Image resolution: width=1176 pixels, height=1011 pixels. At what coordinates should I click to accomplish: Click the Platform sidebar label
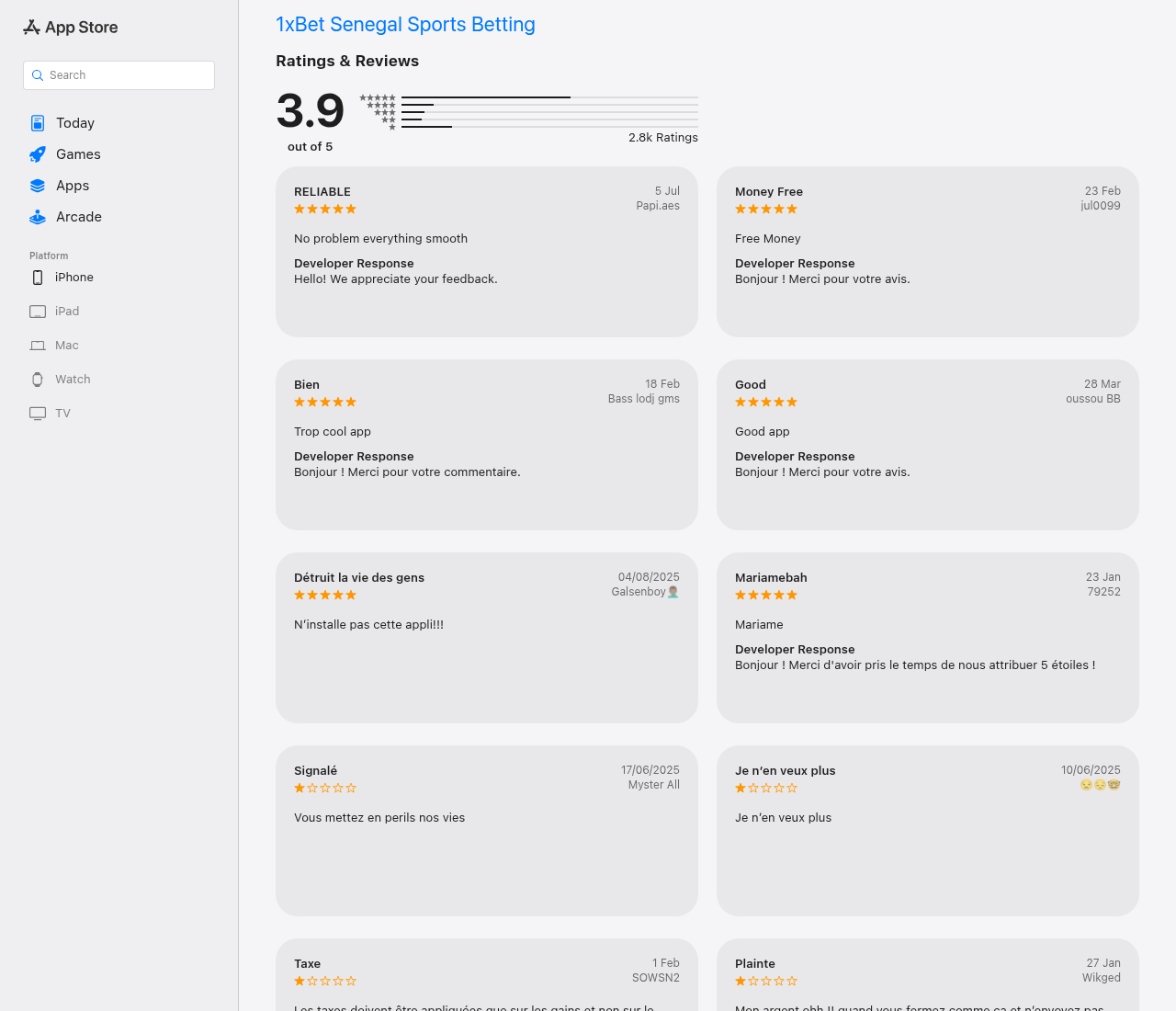click(x=49, y=256)
